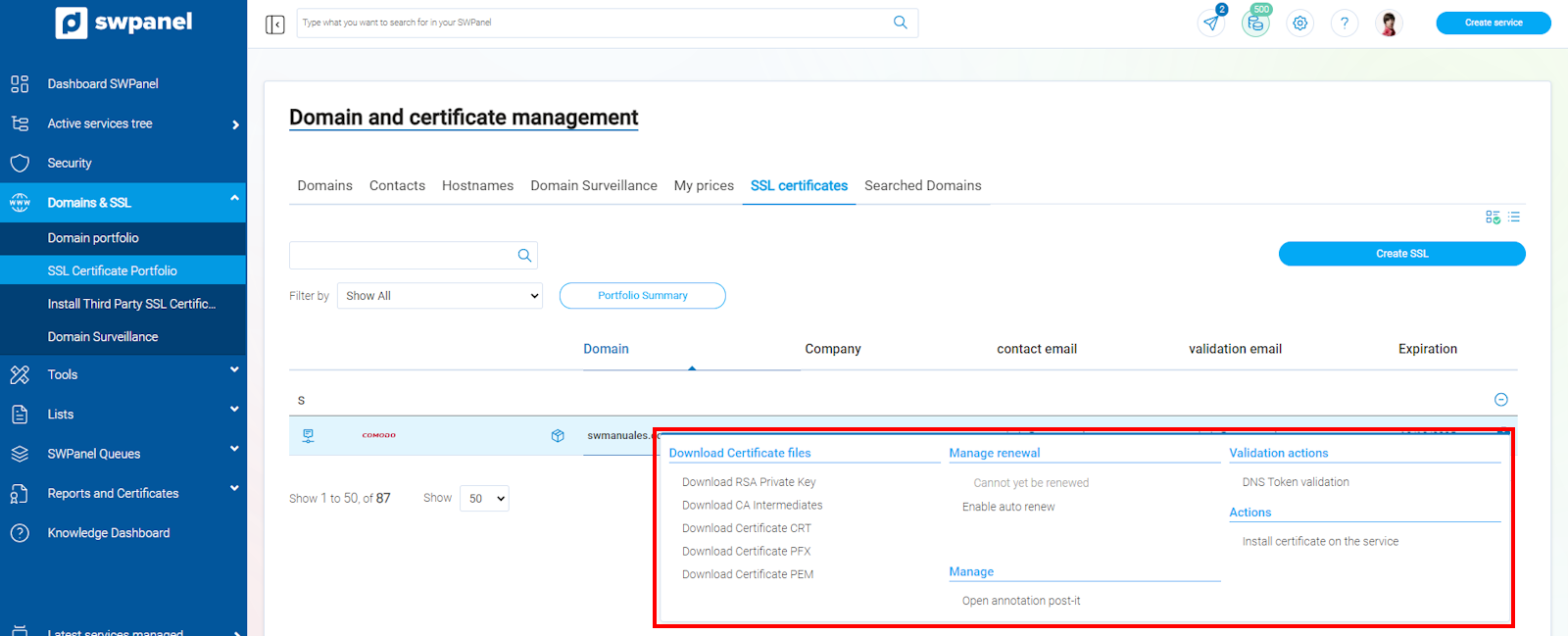Open notifications paper plane icon
Image resolution: width=1568 pixels, height=636 pixels.
[1212, 24]
